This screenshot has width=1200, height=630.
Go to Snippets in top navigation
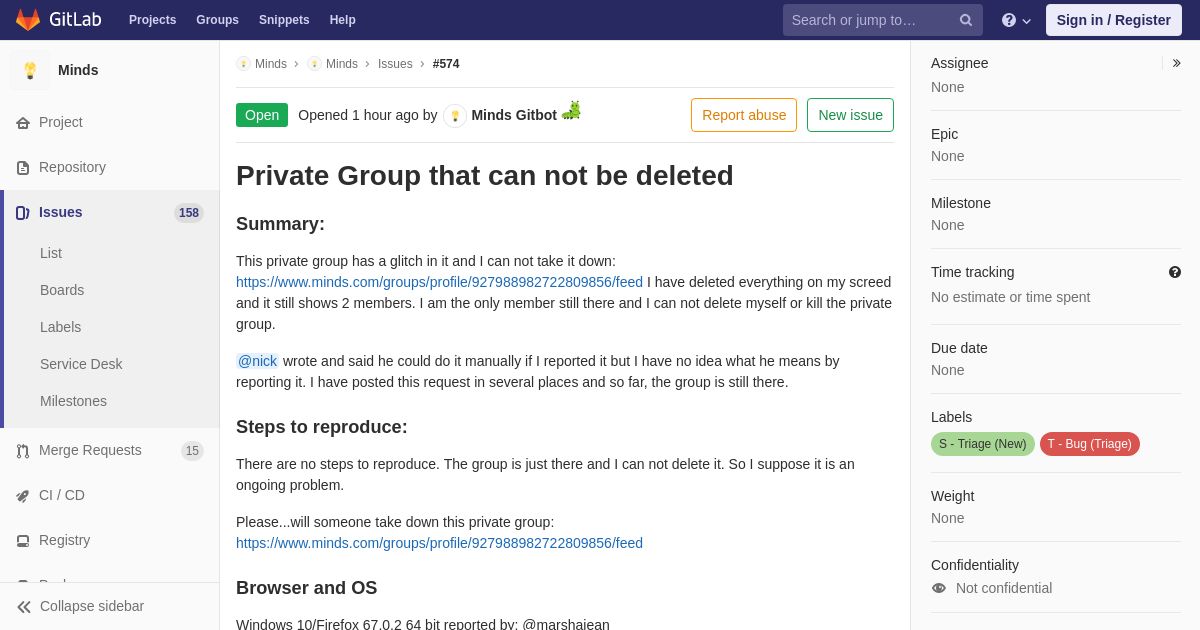pyautogui.click(x=284, y=20)
